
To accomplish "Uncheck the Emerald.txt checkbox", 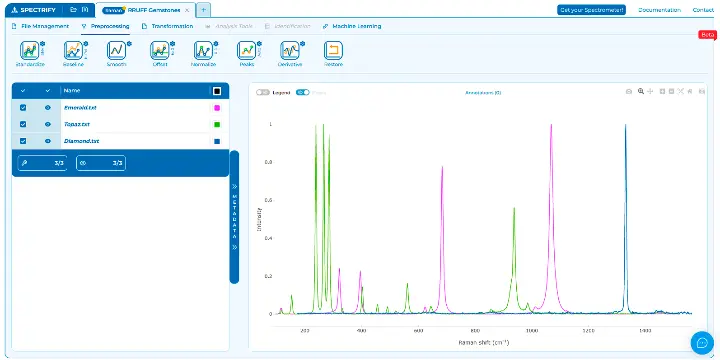I will click(x=23, y=108).
